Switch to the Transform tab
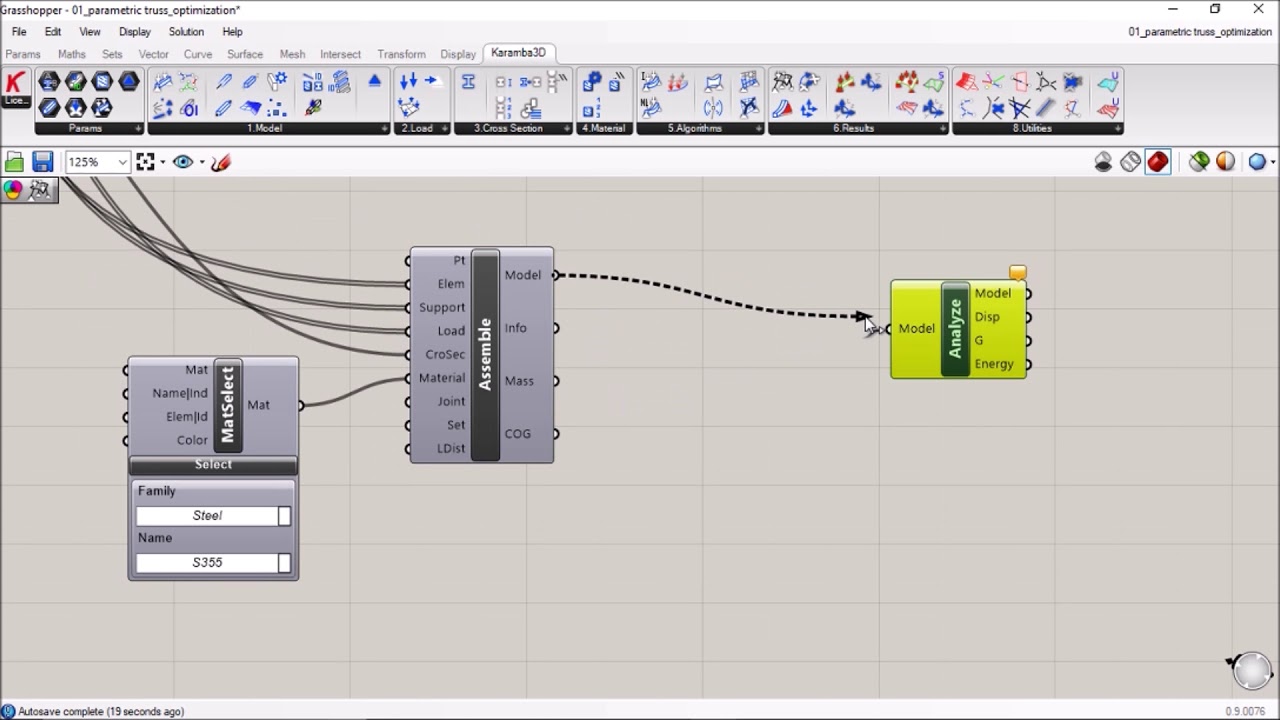 click(401, 54)
